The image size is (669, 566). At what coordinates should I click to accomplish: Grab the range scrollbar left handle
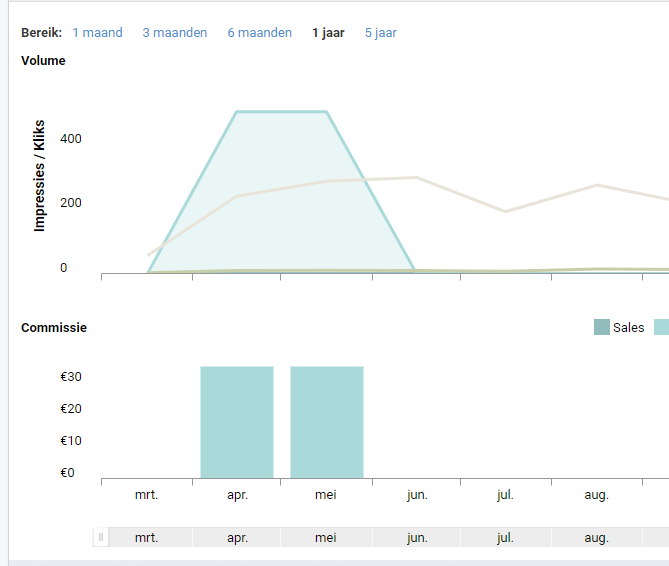click(101, 537)
